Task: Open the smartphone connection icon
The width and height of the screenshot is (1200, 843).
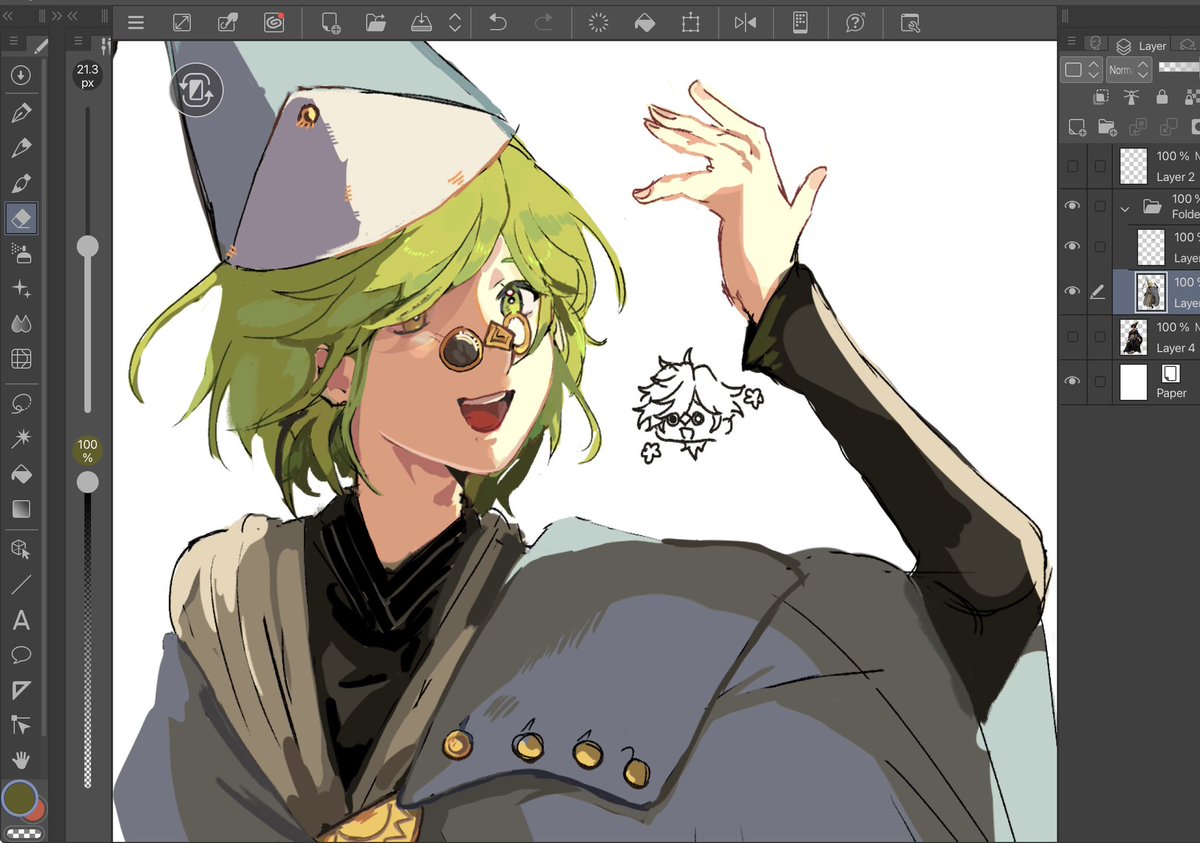Action: pos(799,23)
